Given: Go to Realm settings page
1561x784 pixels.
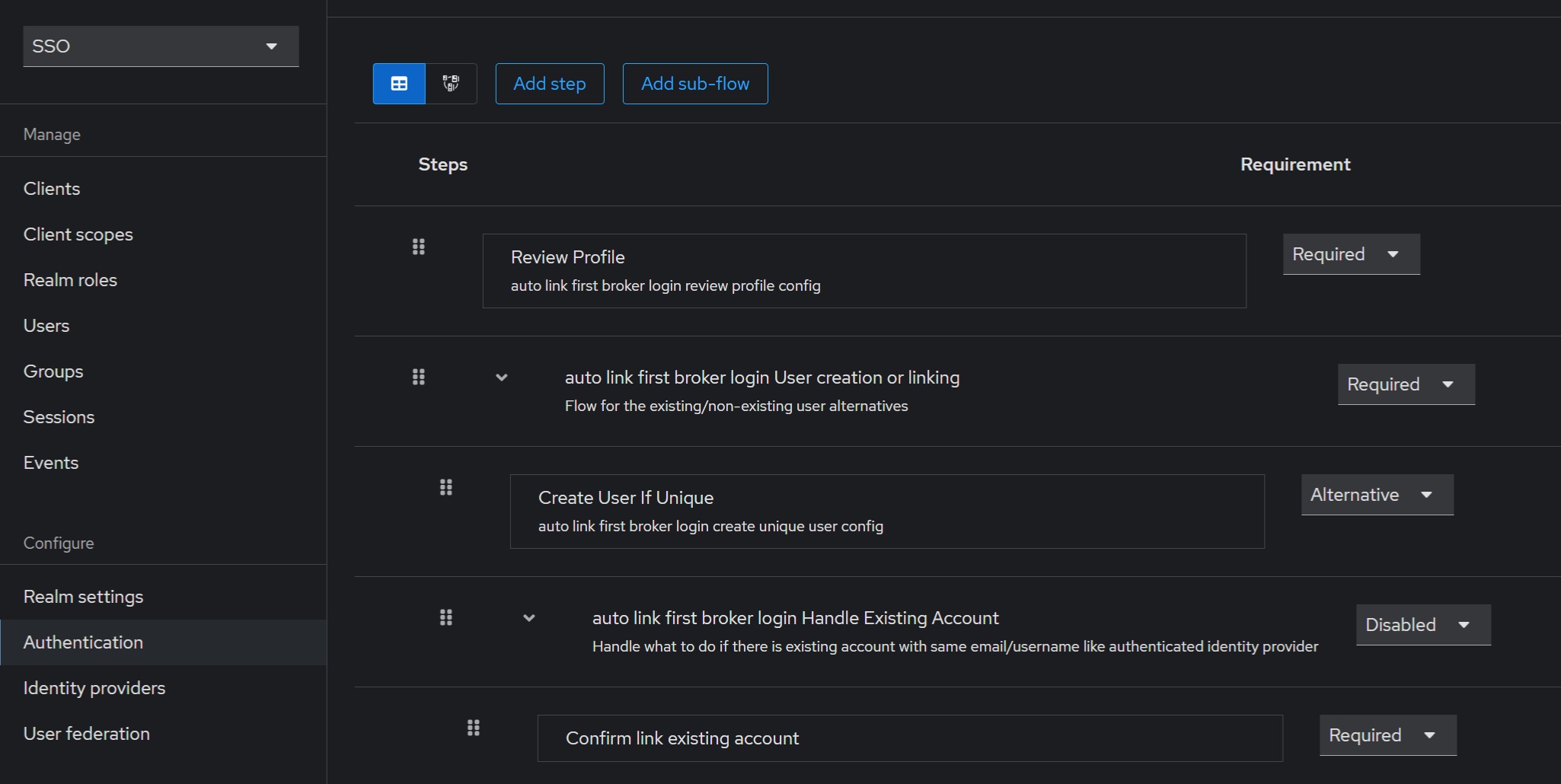Looking at the screenshot, I should [83, 597].
